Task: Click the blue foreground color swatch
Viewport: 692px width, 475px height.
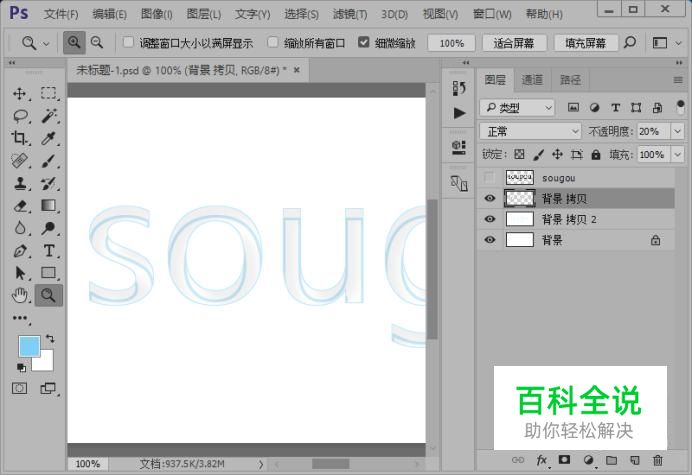Action: (27, 344)
